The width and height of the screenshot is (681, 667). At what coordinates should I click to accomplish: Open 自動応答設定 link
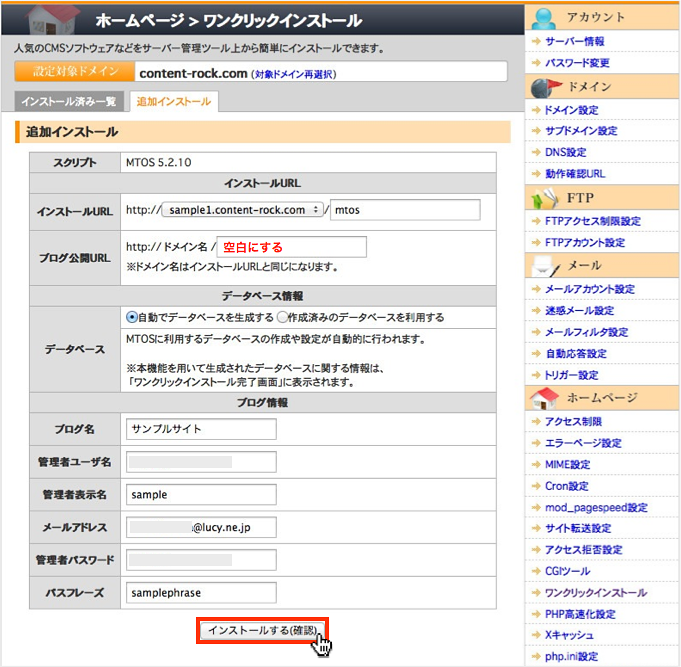coord(576,353)
